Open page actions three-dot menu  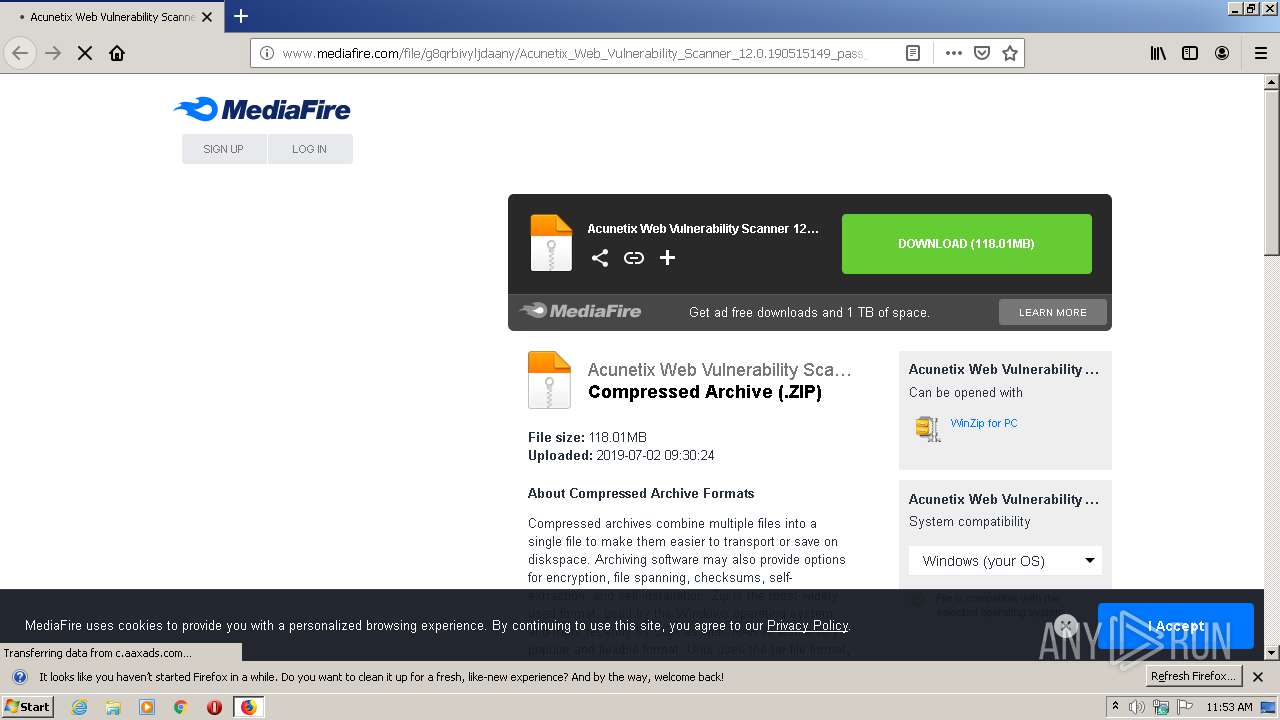tap(953, 53)
